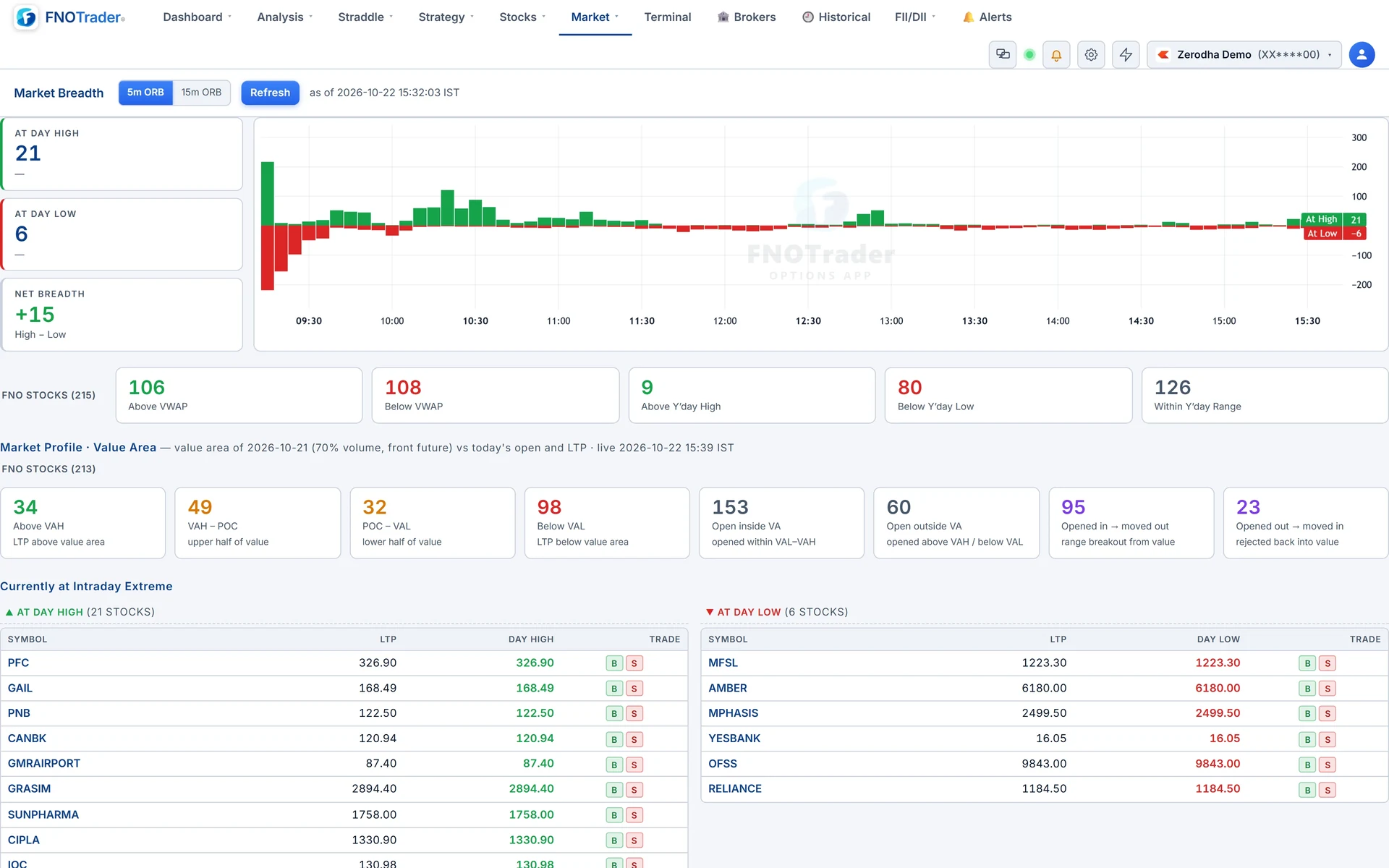This screenshot has width=1389, height=868.
Task: Expand the FII/DII dropdown menu
Action: pos(915,17)
